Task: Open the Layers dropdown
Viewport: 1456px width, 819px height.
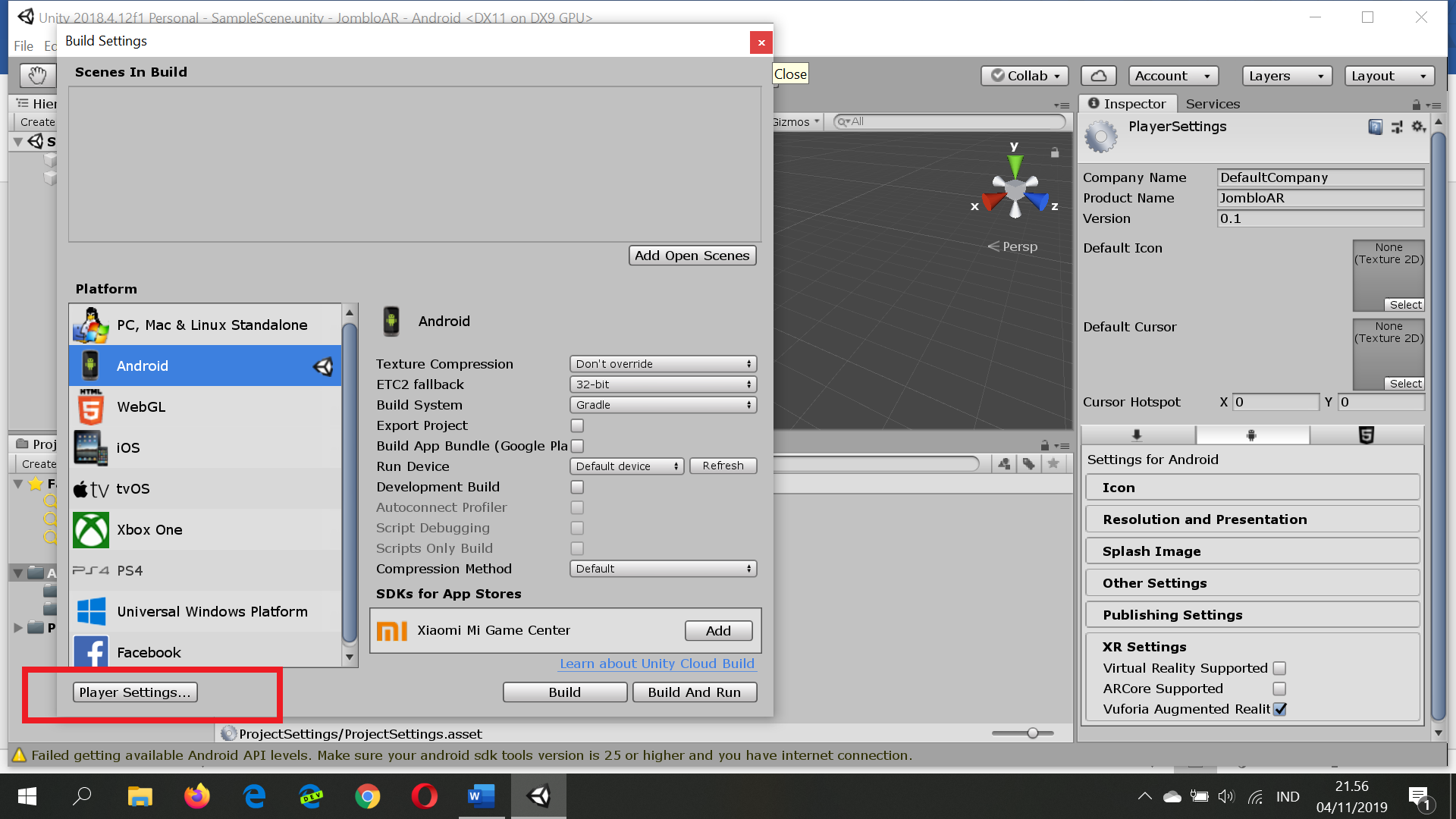Action: coord(1287,76)
